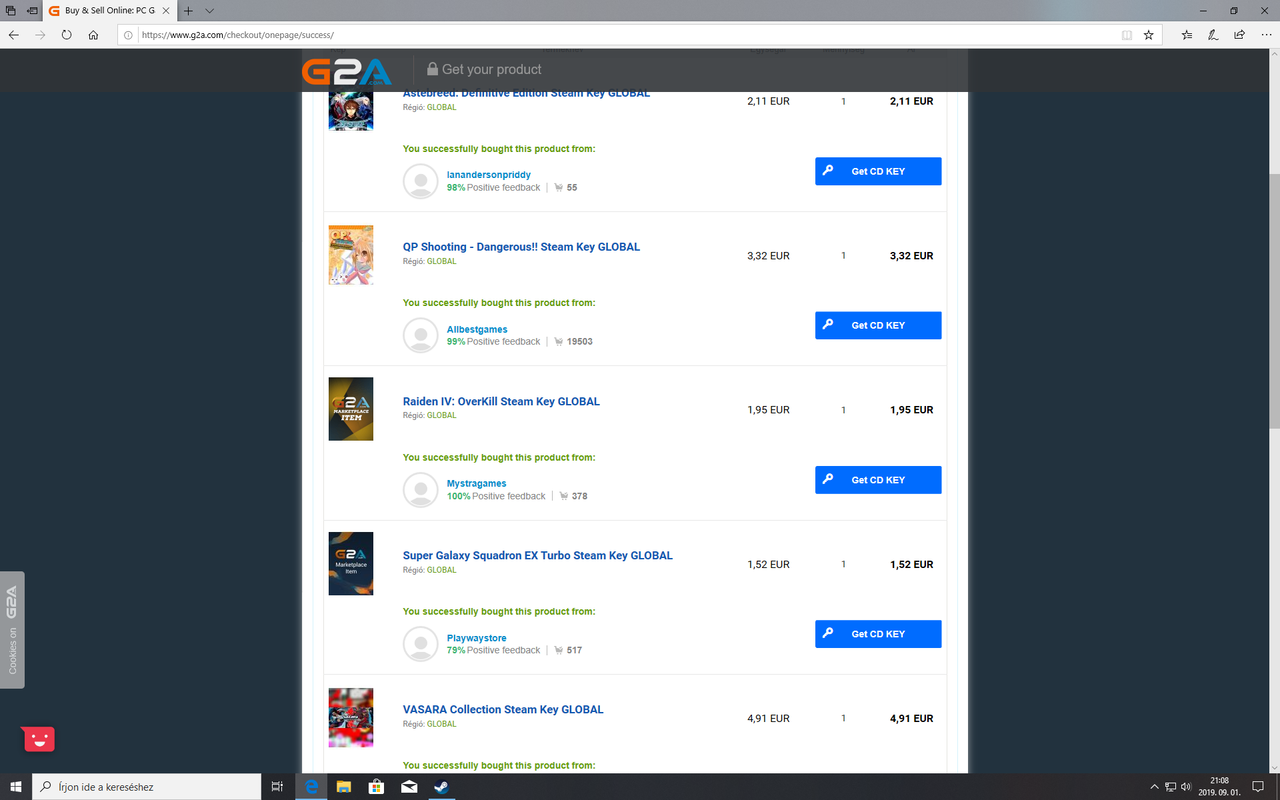Open seller Playwaystore profile
Screen dimensions: 1280x800
(x=477, y=638)
